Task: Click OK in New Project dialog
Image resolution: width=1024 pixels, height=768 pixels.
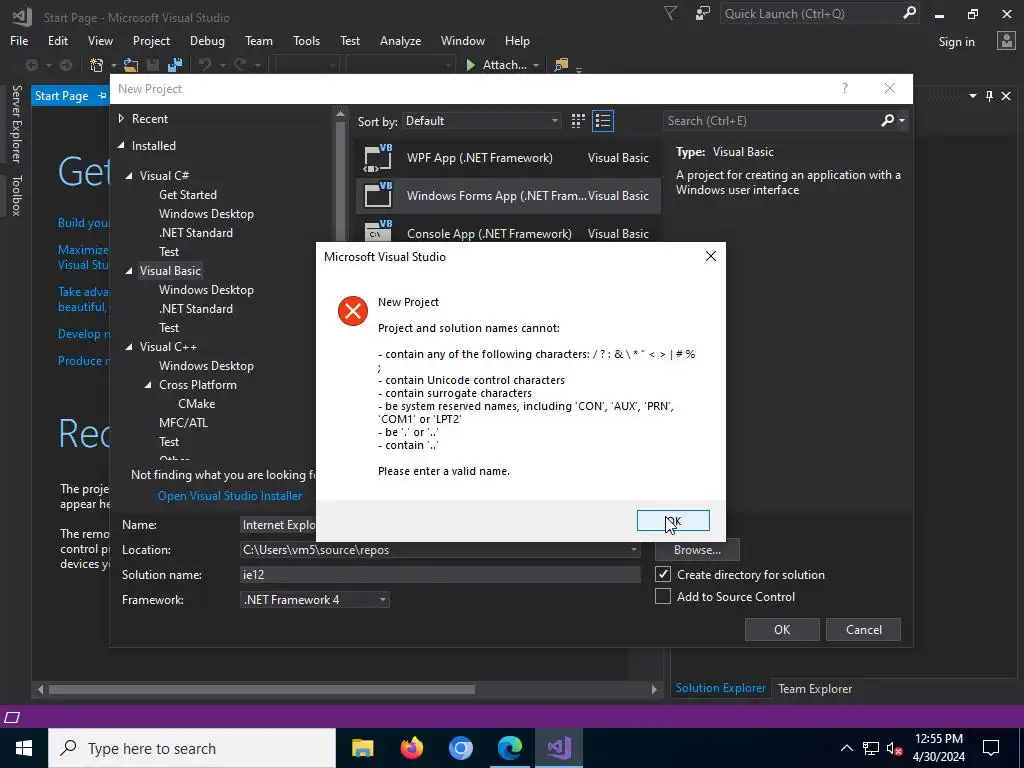Action: (x=782, y=630)
